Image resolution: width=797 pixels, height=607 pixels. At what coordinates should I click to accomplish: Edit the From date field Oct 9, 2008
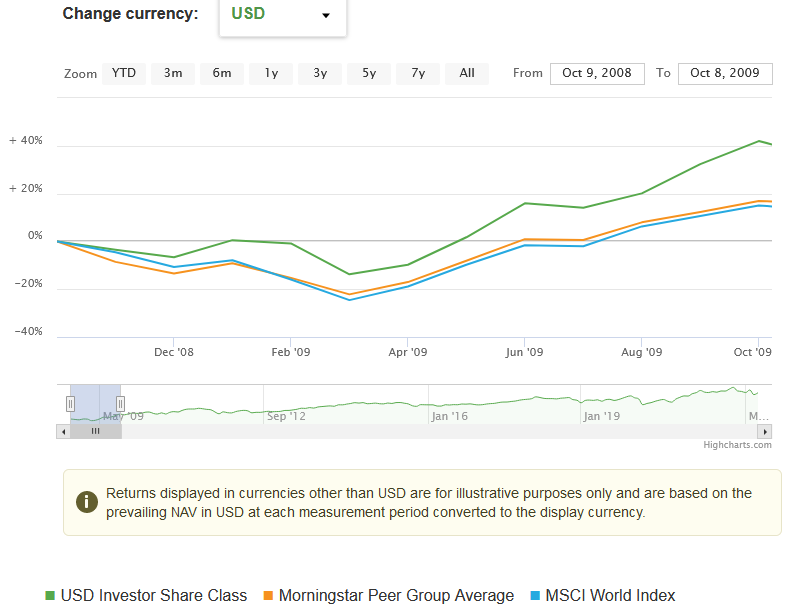597,74
